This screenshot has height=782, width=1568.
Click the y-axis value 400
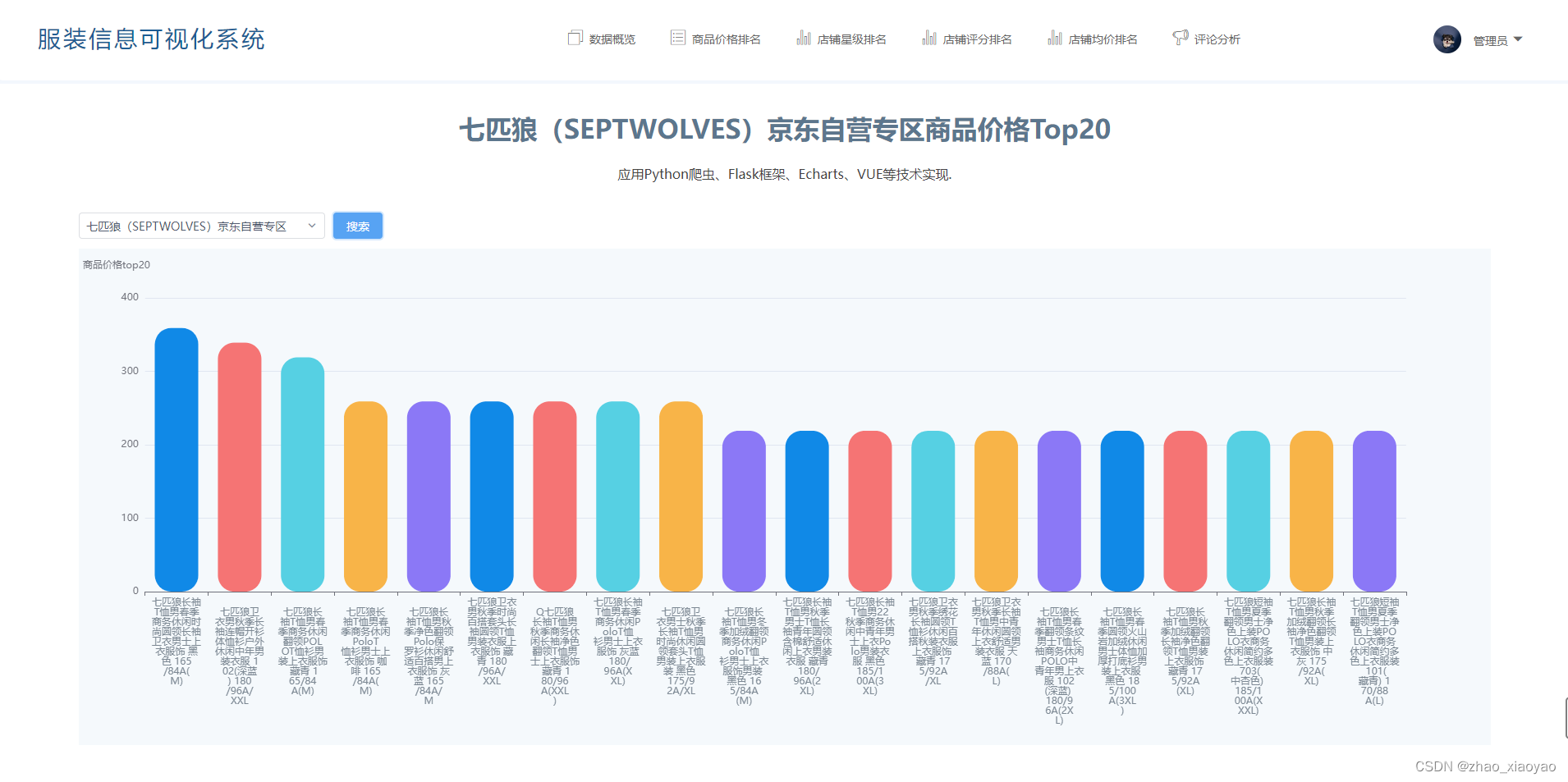130,297
